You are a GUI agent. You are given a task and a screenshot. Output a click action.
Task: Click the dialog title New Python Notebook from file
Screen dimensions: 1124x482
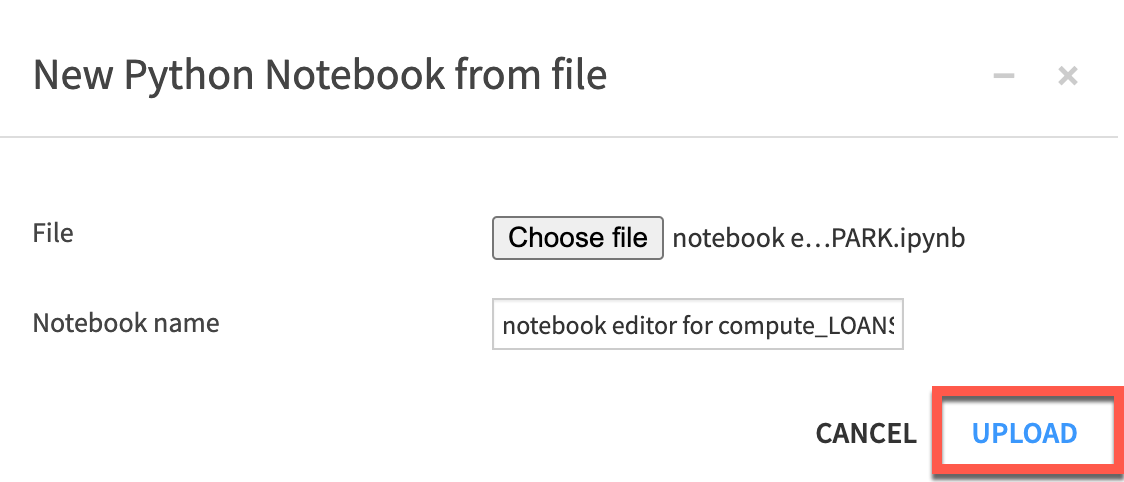tap(320, 76)
